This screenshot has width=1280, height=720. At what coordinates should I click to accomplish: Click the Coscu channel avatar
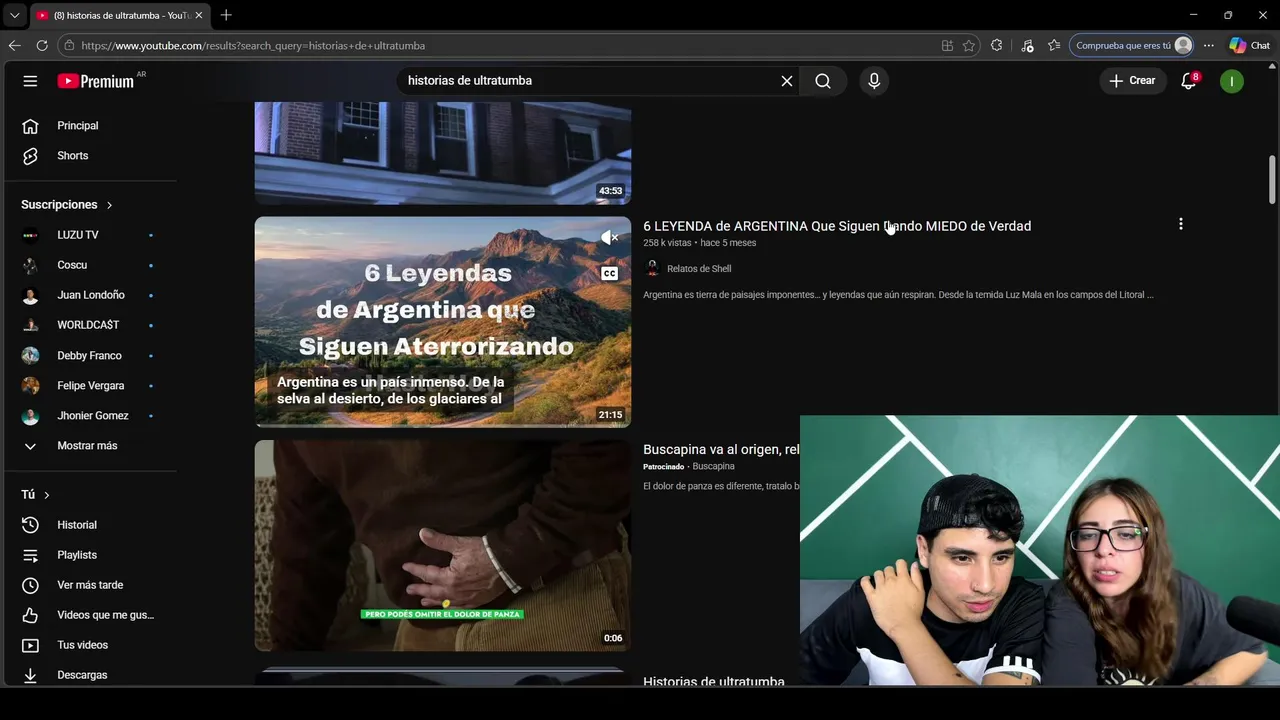(x=30, y=265)
